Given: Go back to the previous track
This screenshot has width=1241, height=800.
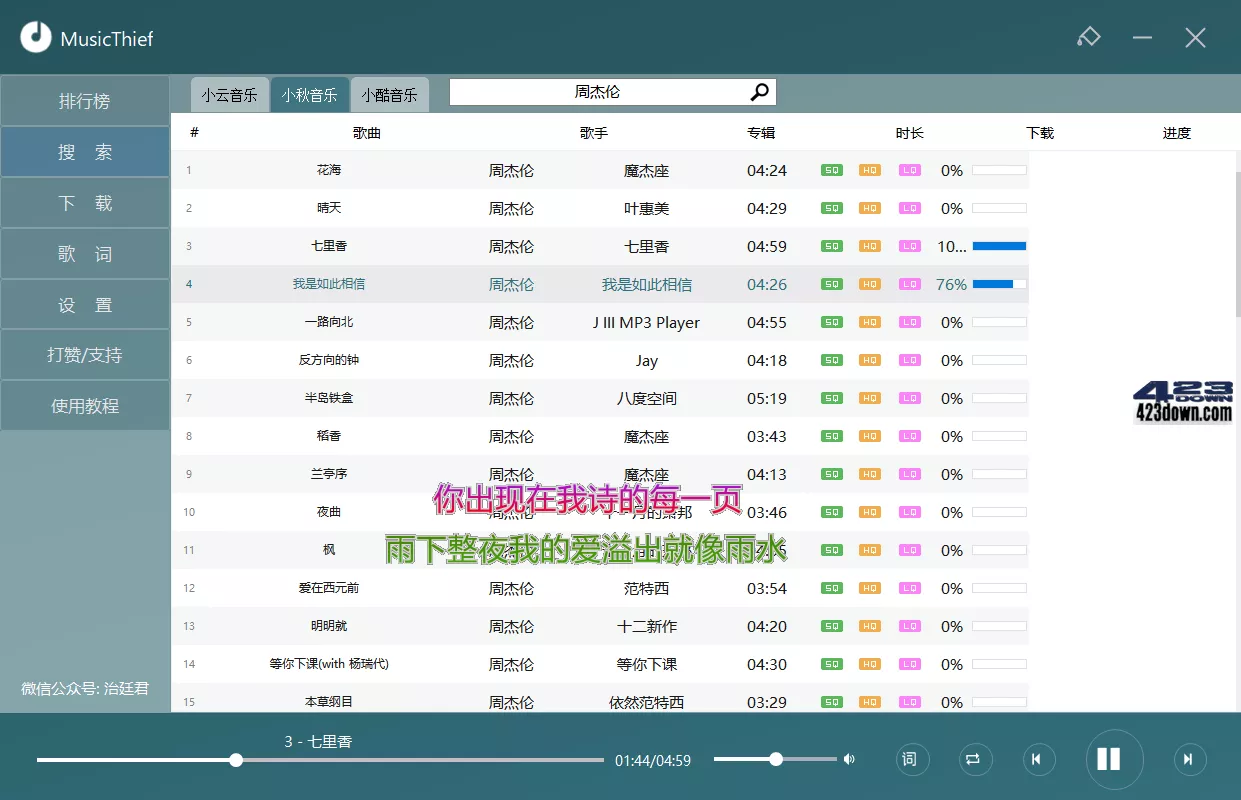Looking at the screenshot, I should tap(1039, 760).
